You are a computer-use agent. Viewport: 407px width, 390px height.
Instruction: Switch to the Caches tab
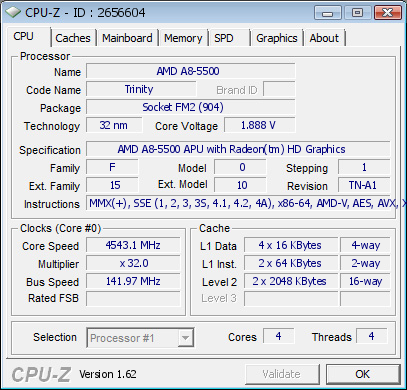[73, 38]
